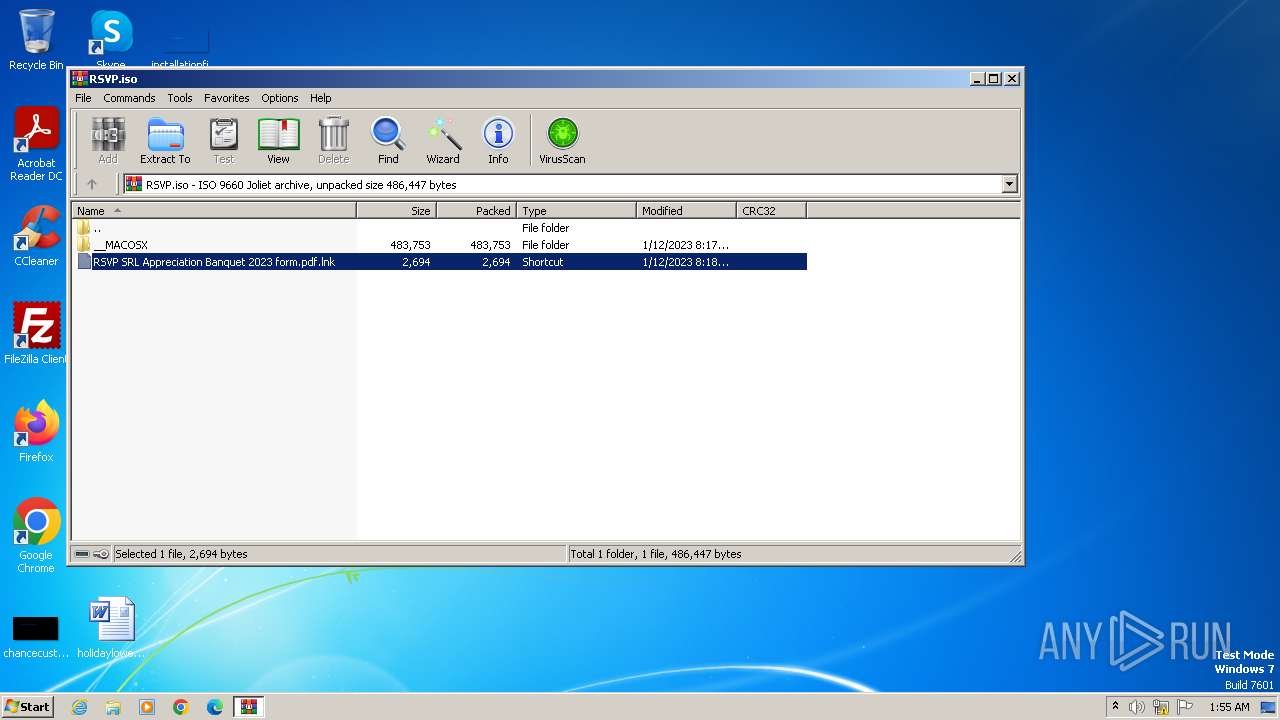
Task: Open the Options menu
Action: tap(280, 98)
